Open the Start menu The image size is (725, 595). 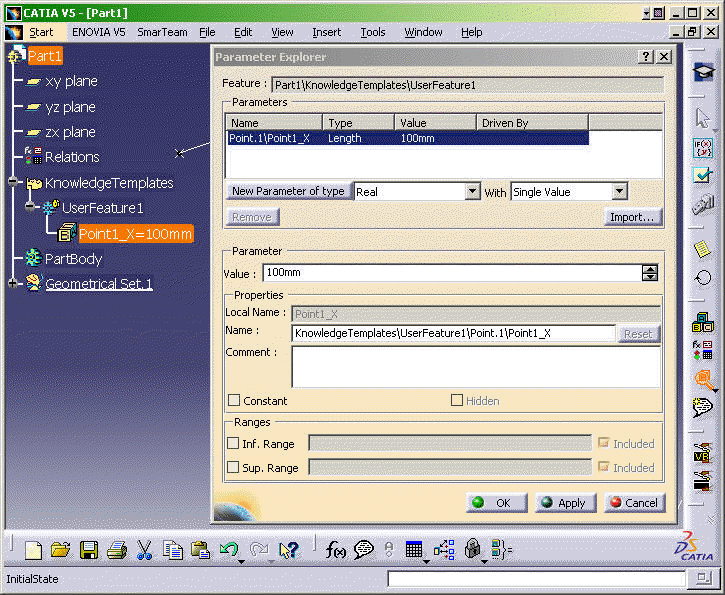41,32
